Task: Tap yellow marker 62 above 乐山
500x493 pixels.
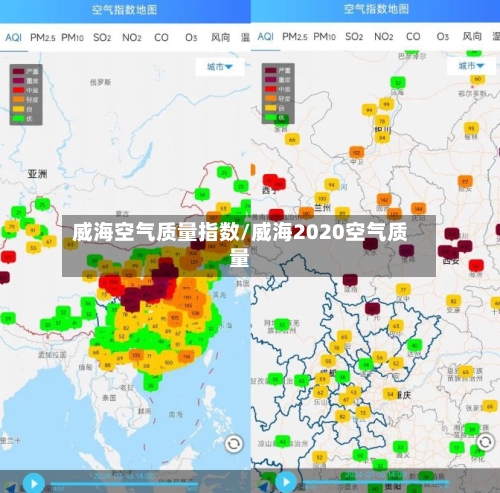Action: [321, 393]
